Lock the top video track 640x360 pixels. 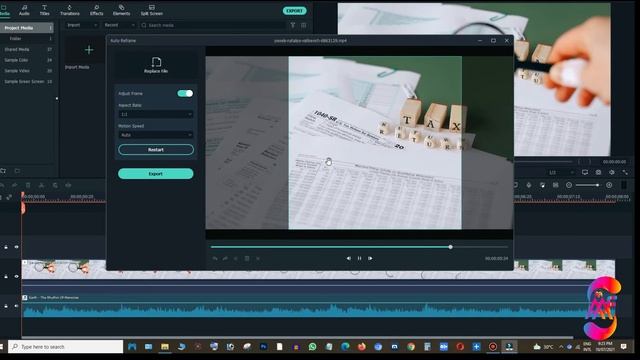[x=6, y=247]
